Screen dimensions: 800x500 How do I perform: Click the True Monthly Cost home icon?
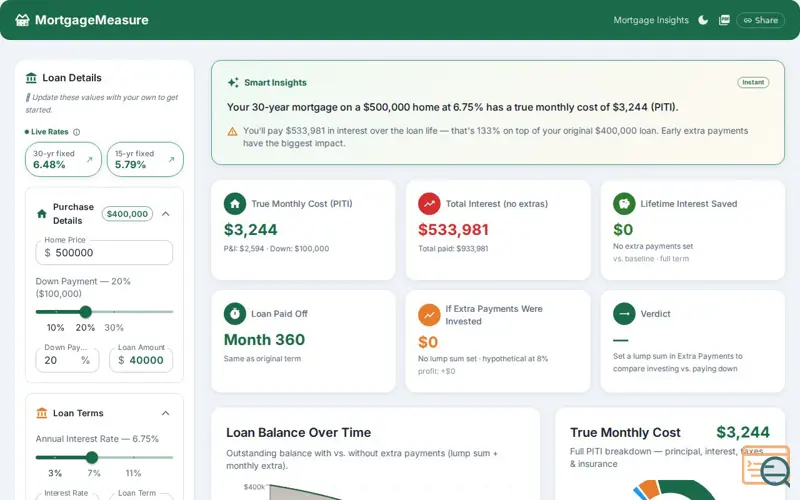click(x=235, y=204)
